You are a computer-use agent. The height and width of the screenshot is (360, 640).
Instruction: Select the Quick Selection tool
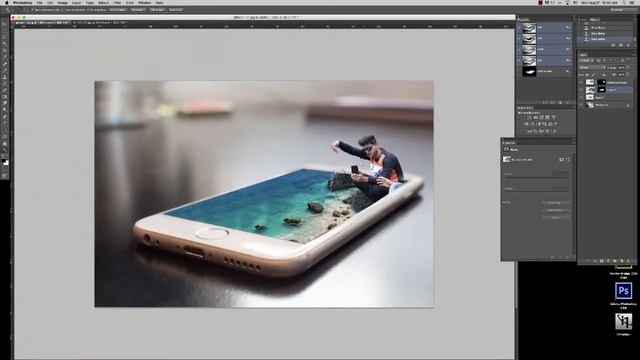[5, 44]
